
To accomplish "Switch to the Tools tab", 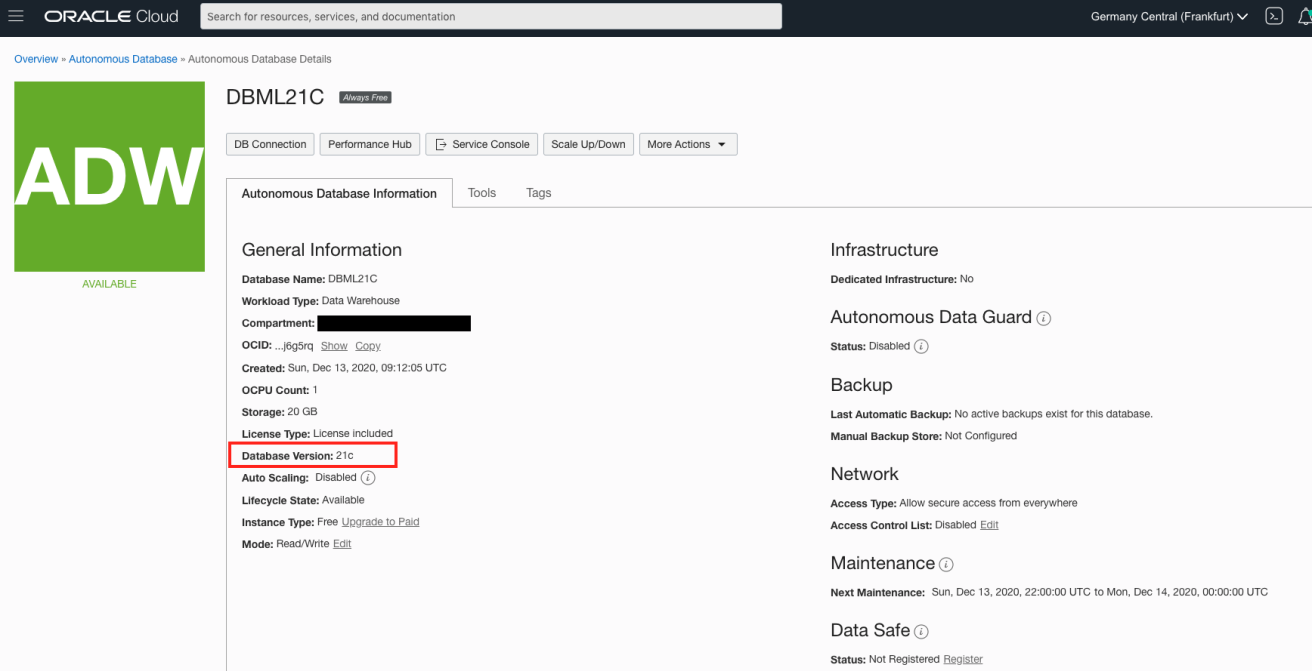I will click(482, 192).
